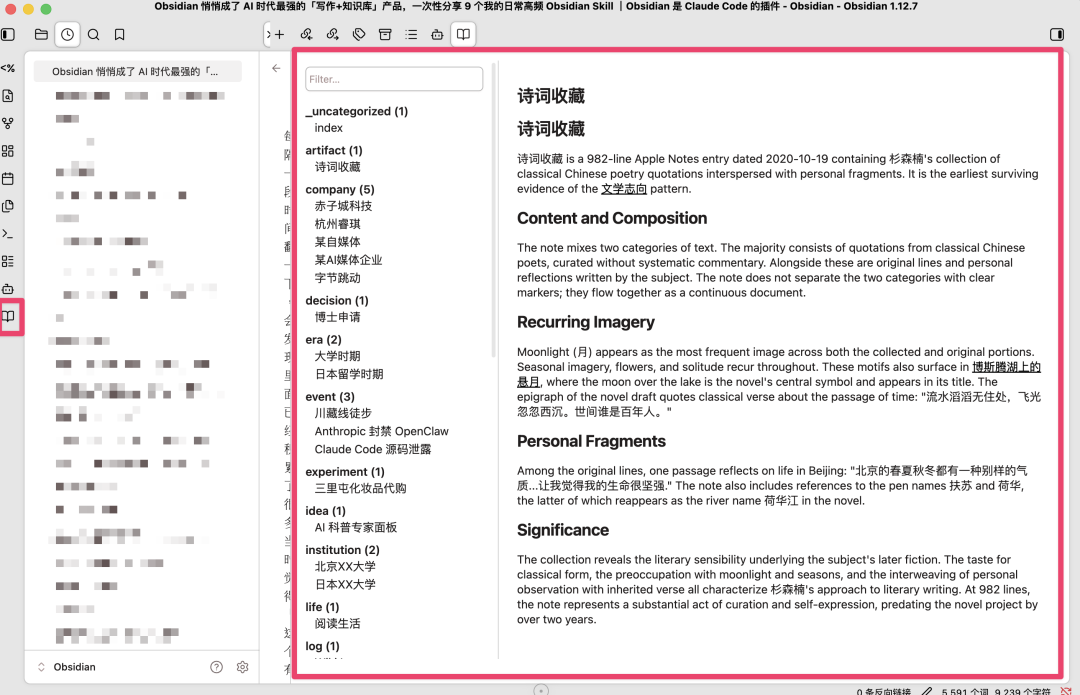Select '日本留学时期' under era

tap(349, 374)
